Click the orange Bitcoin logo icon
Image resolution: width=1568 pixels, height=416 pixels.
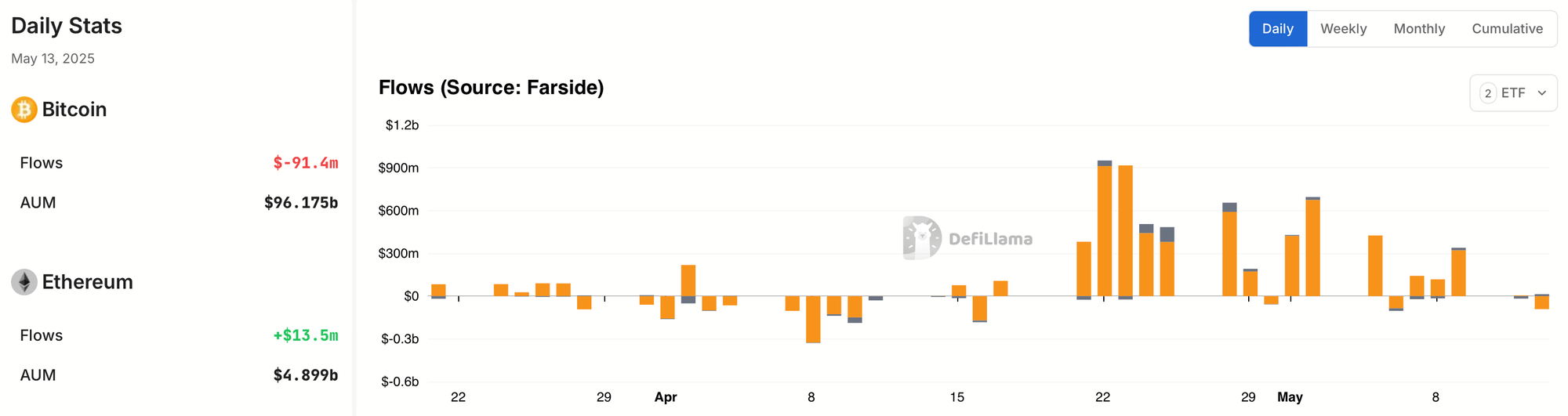24,110
